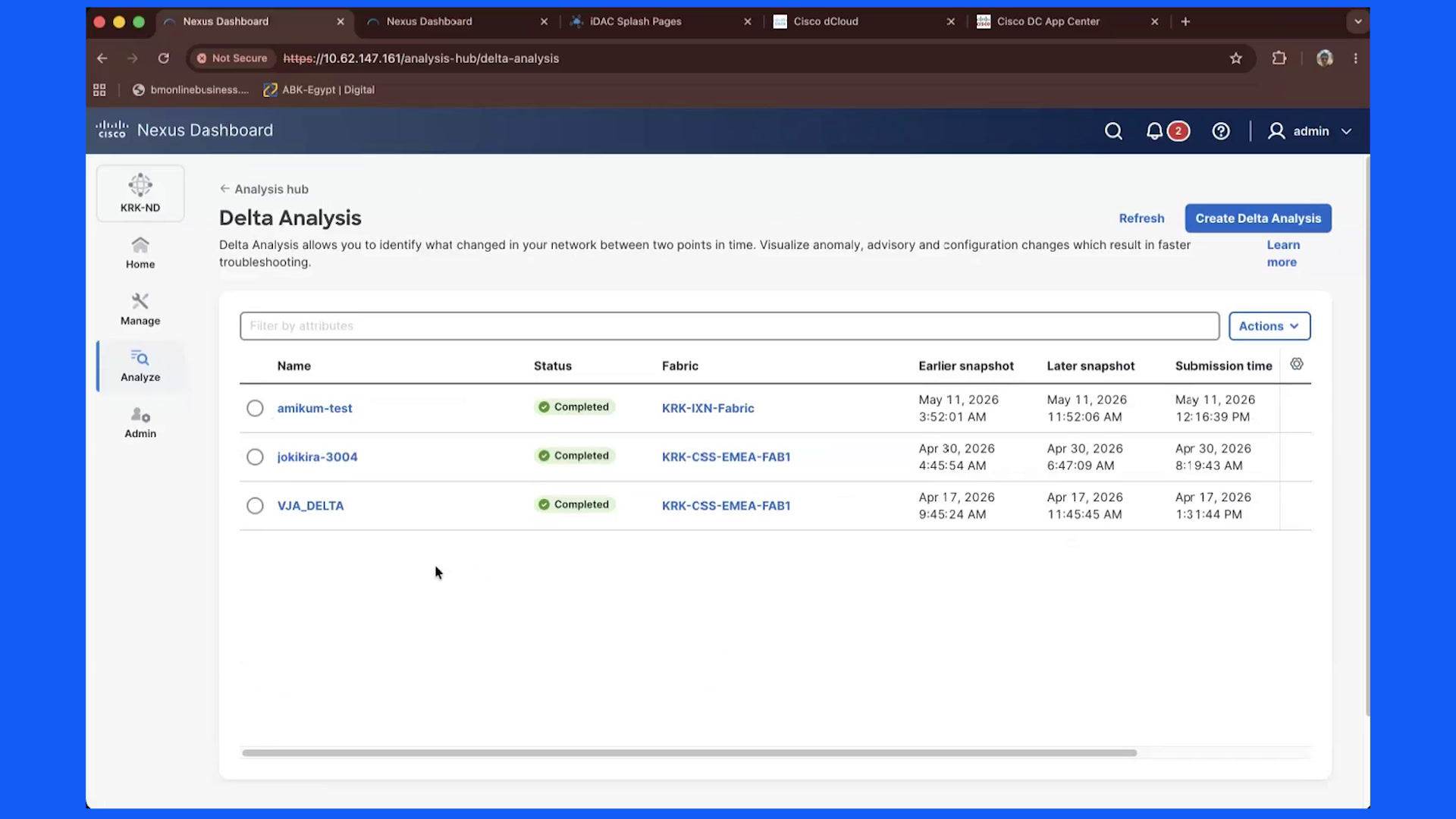
Task: Click the Create Delta Analysis button
Action: pos(1258,218)
